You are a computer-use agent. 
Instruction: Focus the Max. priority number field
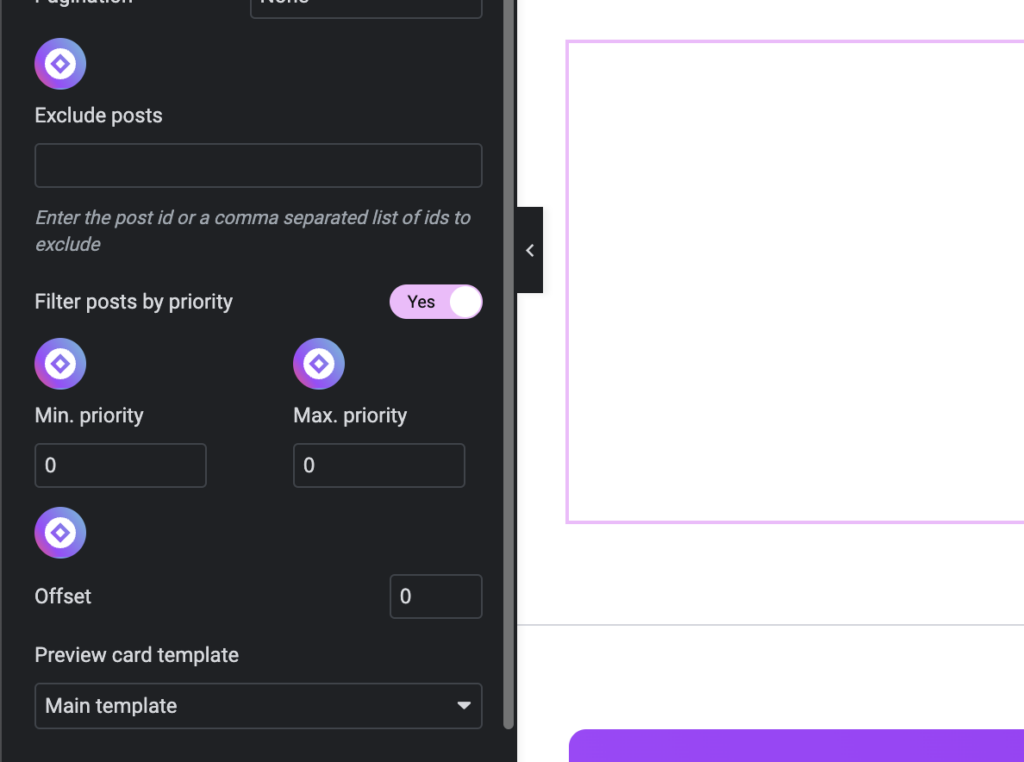tap(379, 466)
